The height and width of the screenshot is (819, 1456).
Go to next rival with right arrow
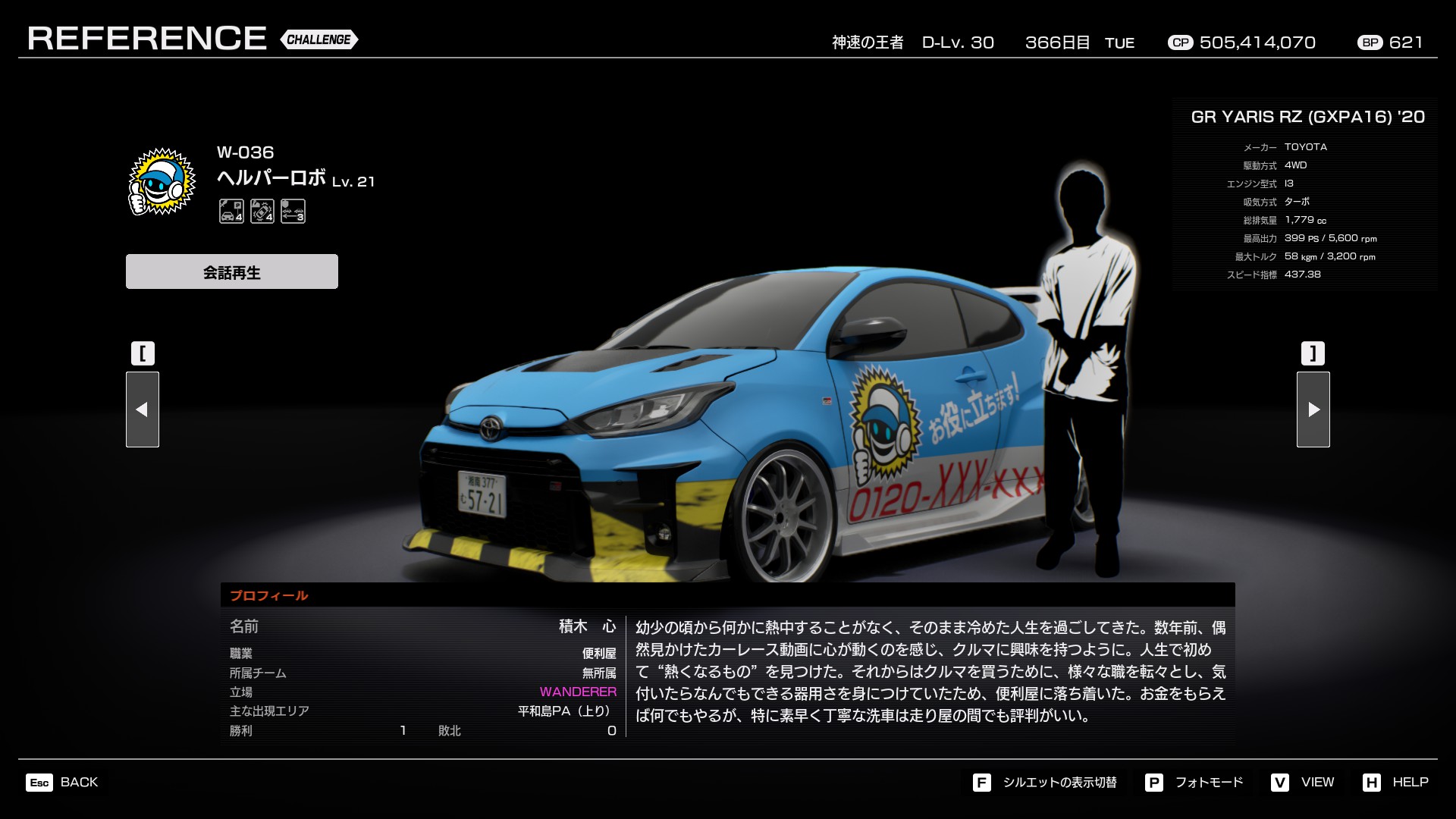point(1313,409)
